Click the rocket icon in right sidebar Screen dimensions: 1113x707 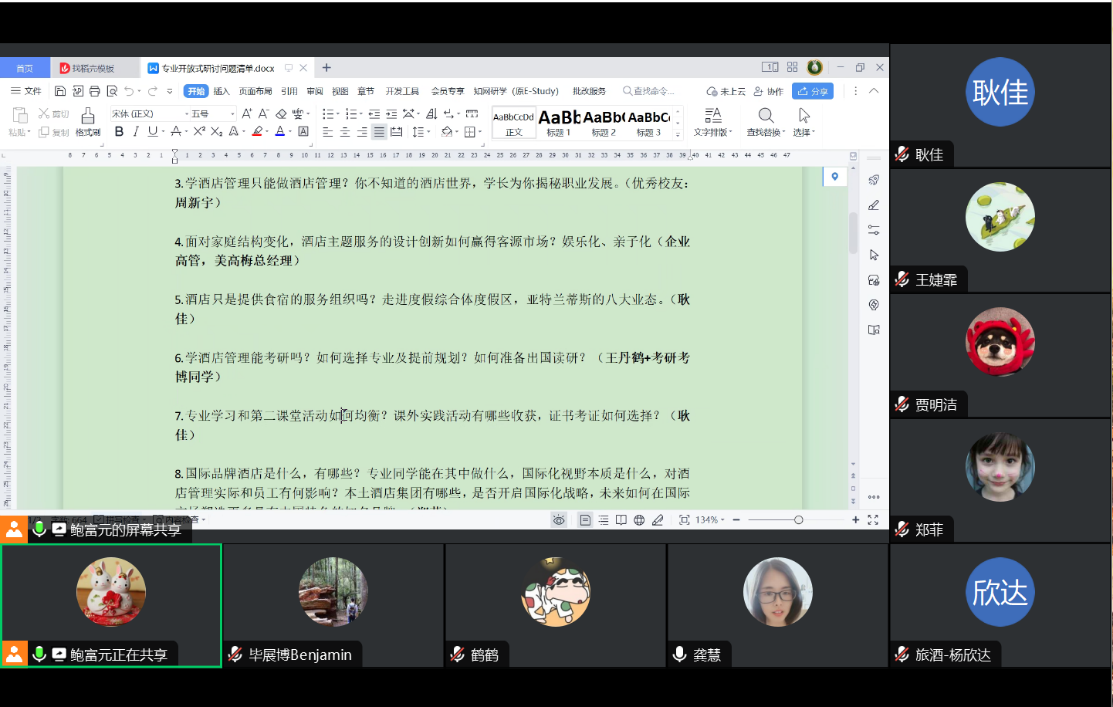pos(874,180)
